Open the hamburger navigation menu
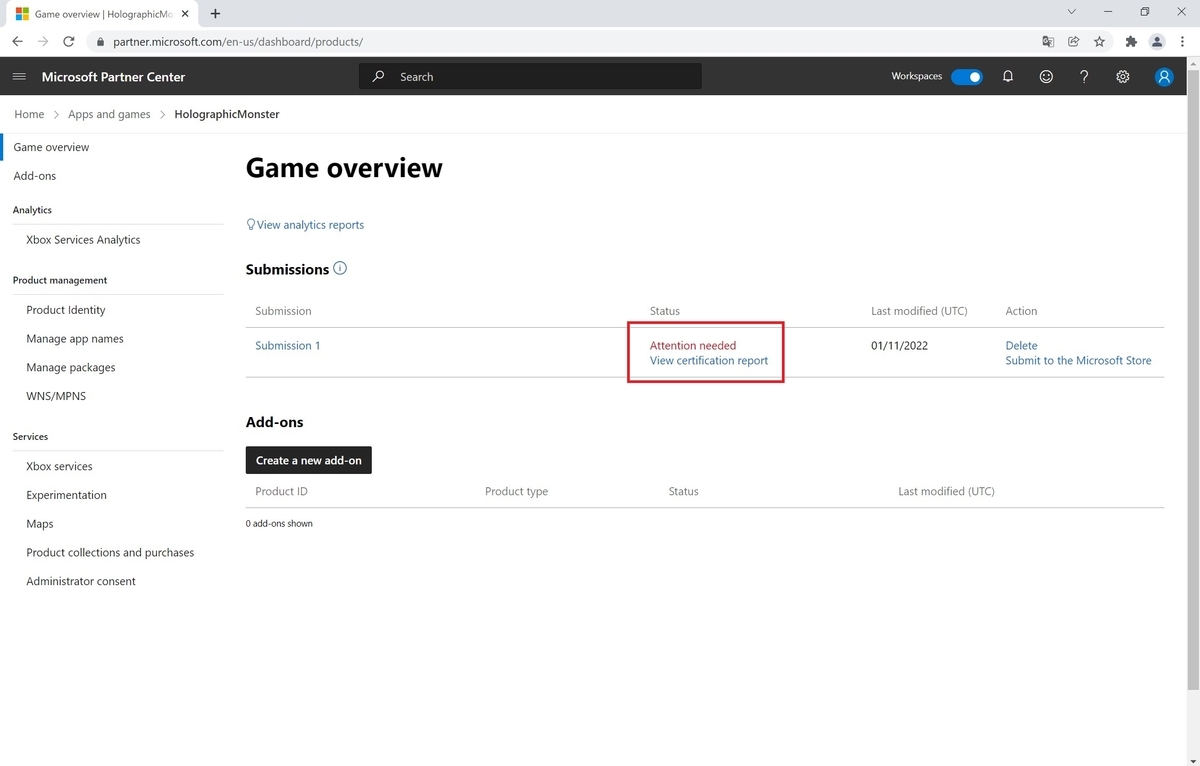Screen dimensions: 1200x766 coord(19,77)
